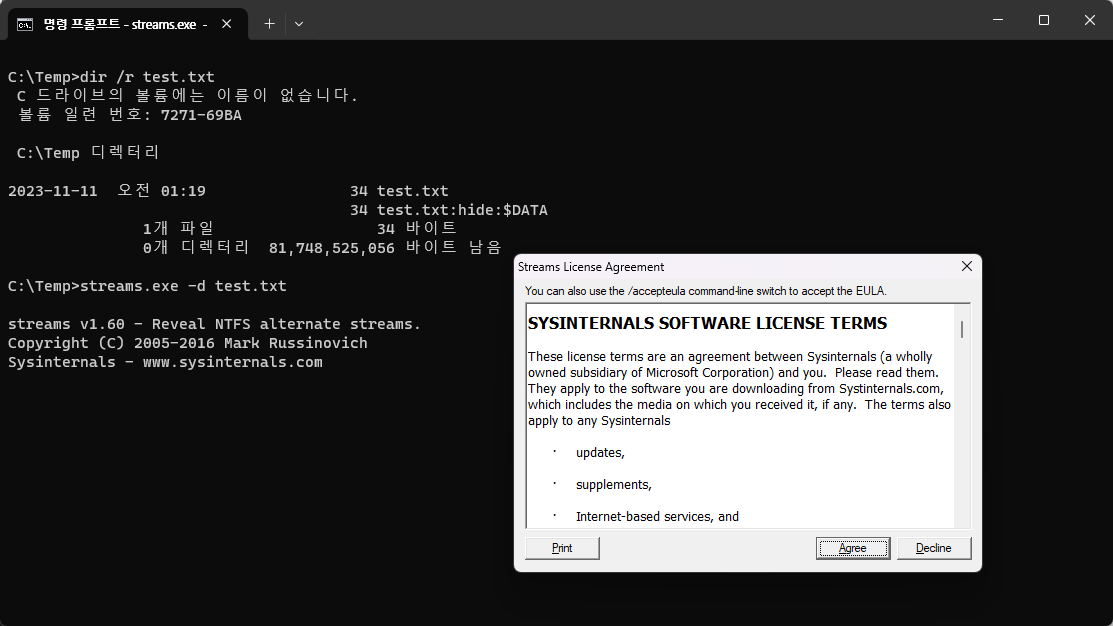
Task: Click the /accepteula command-line switch hint text
Action: (706, 291)
